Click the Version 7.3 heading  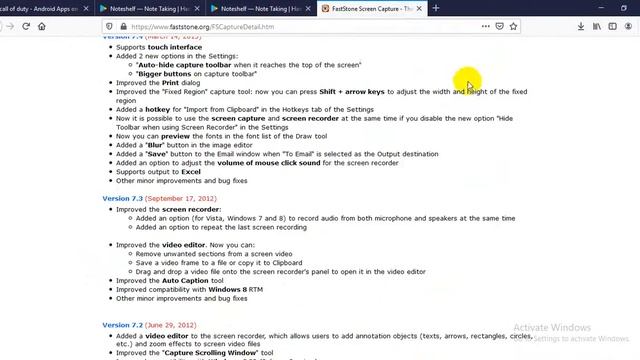coord(122,198)
